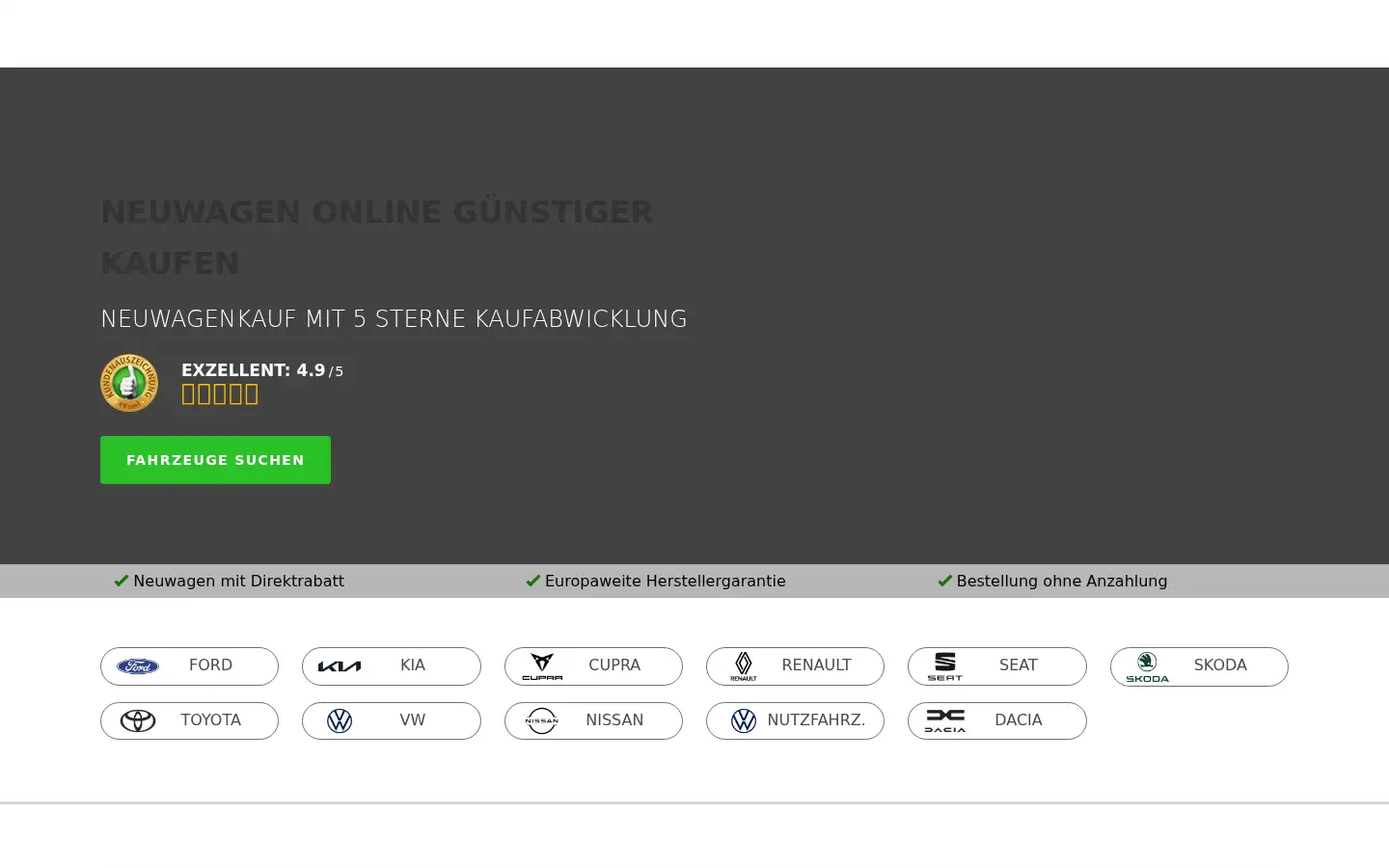The image size is (1389, 868).
Task: Open the green Fahrzeuge Suchen button
Action: tap(215, 460)
